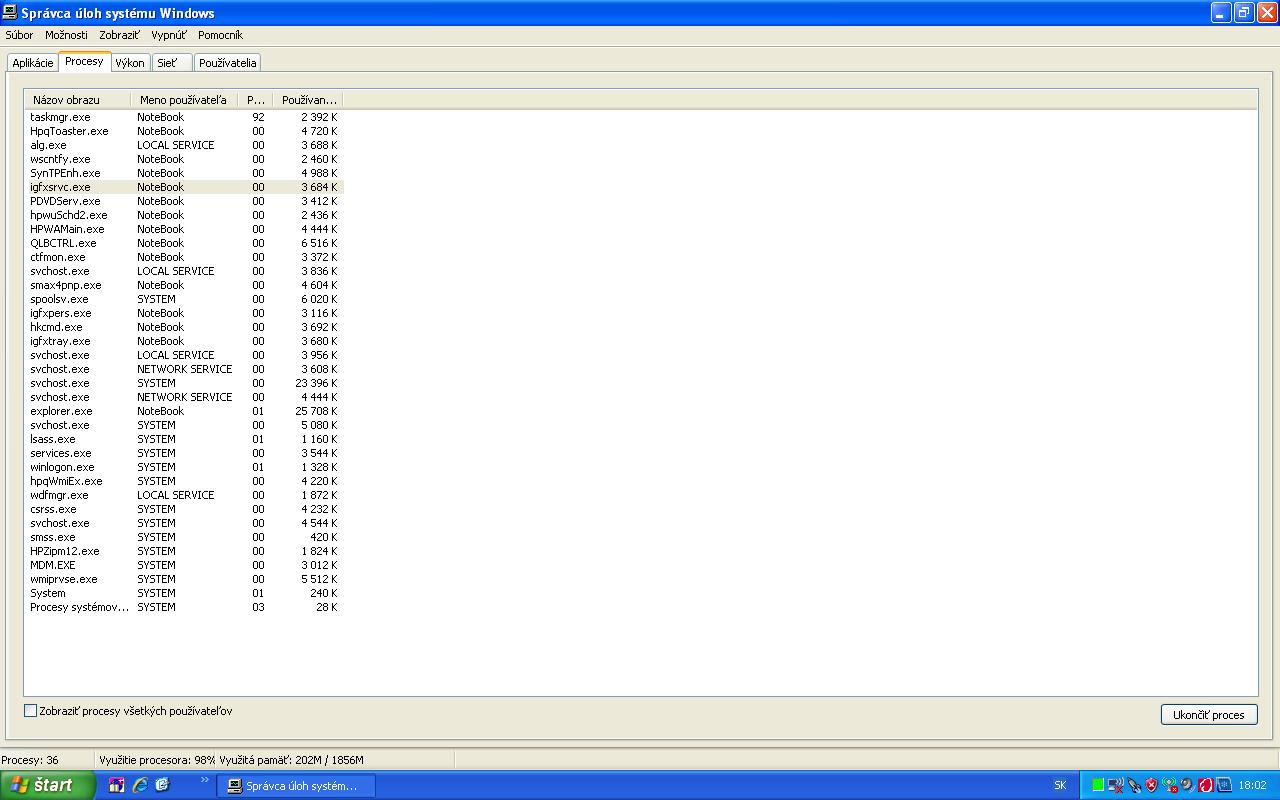Viewport: 1280px width, 800px height.
Task: Open the speaker volume tray icon
Action: point(1187,785)
